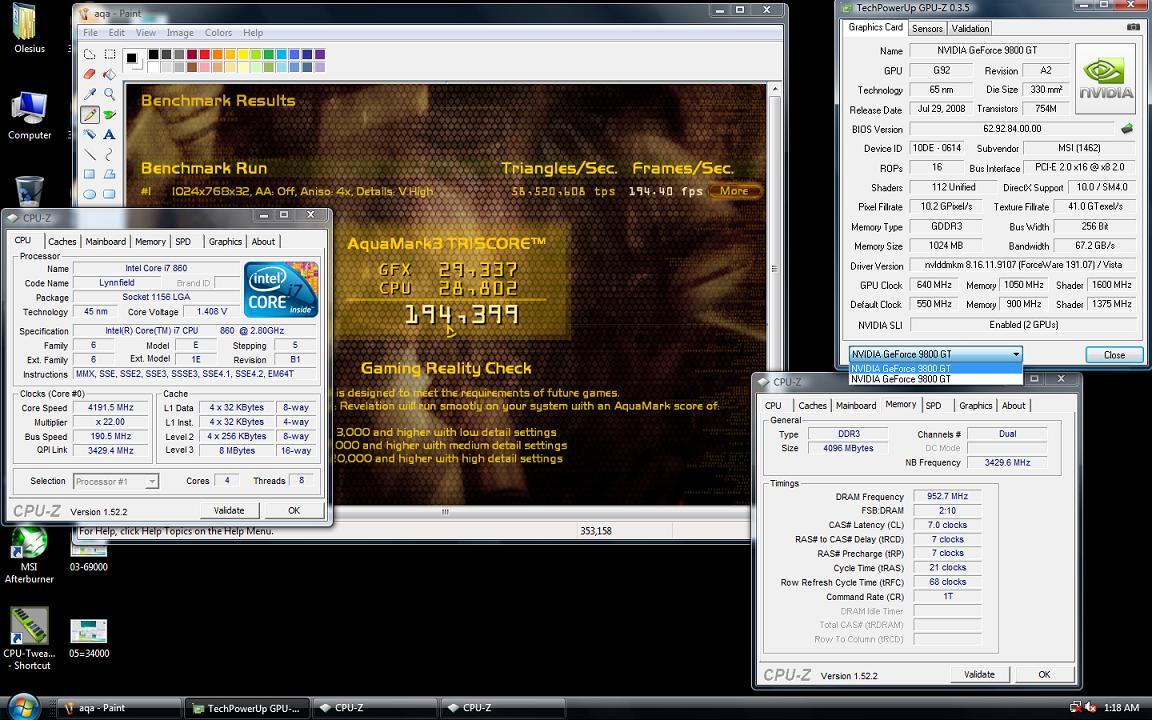Open the Image menu in Paint

point(180,32)
